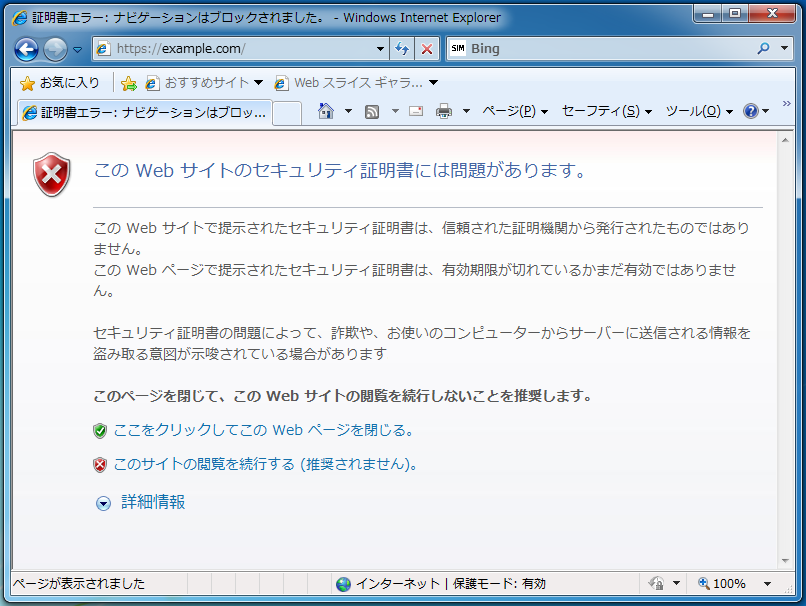Viewport: 806px width, 606px height.
Task: Click the scrollbar up arrow
Action: click(785, 140)
